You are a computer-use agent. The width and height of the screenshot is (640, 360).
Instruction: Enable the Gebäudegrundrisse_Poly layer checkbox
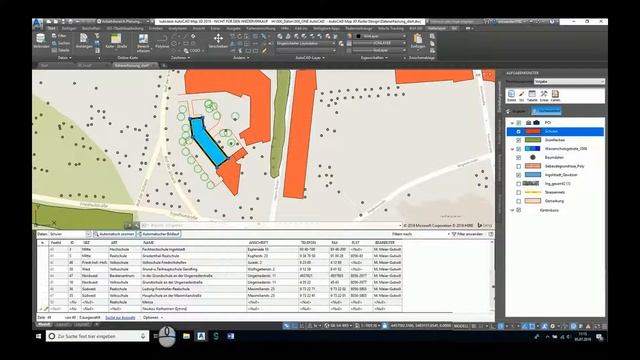point(519,167)
